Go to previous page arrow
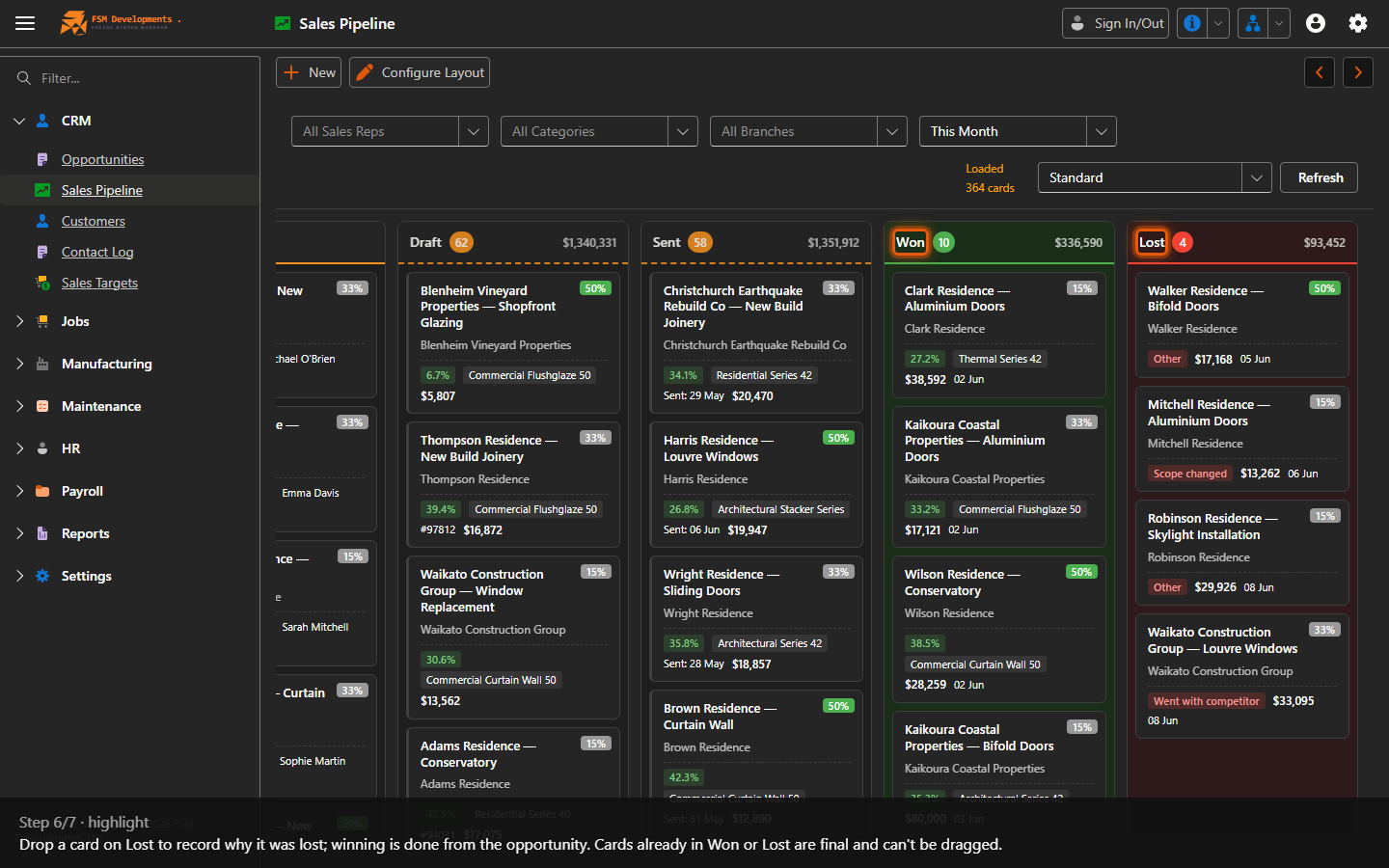This screenshot has height=868, width=1389. click(x=1320, y=72)
